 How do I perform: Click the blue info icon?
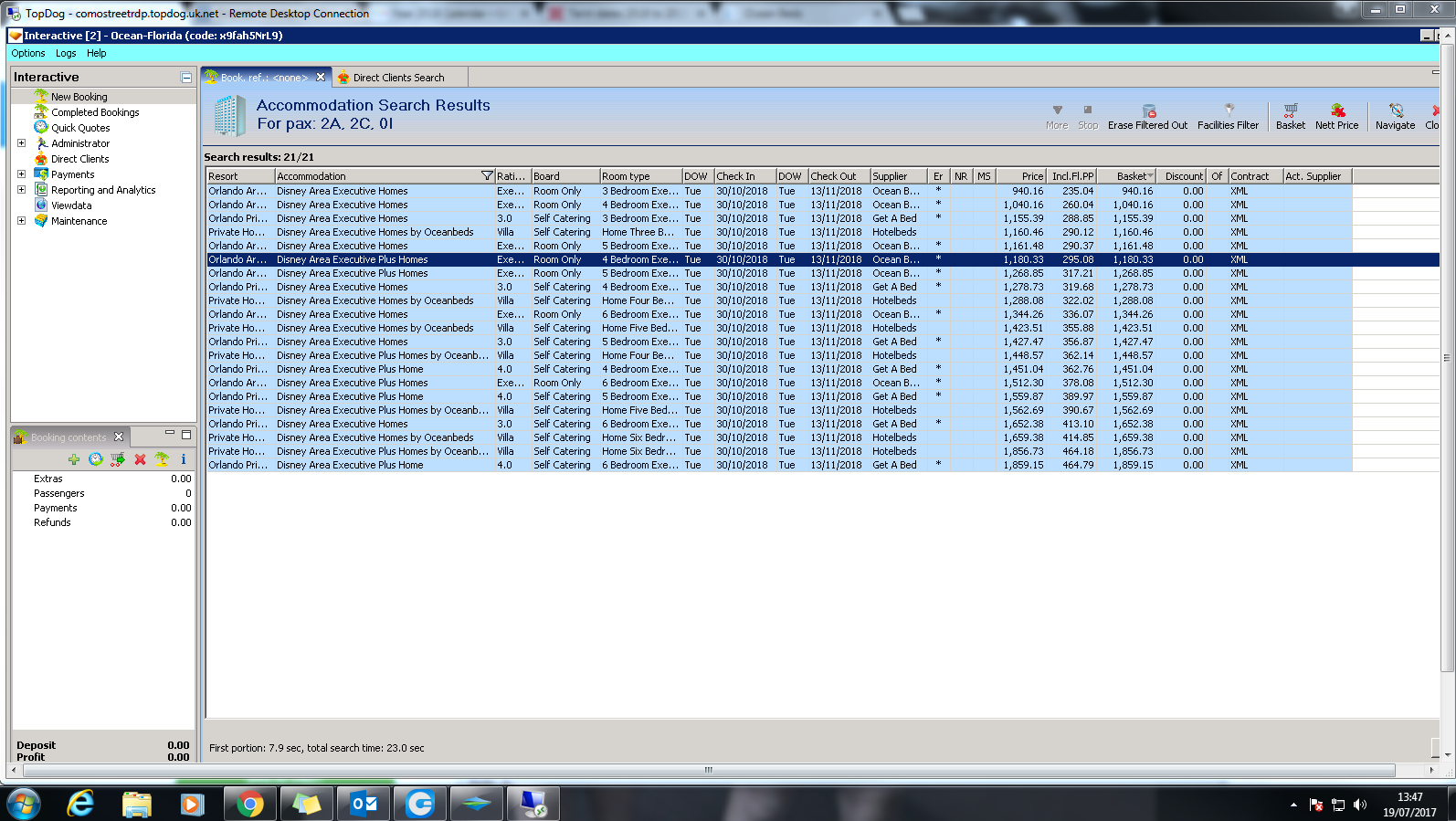click(184, 459)
